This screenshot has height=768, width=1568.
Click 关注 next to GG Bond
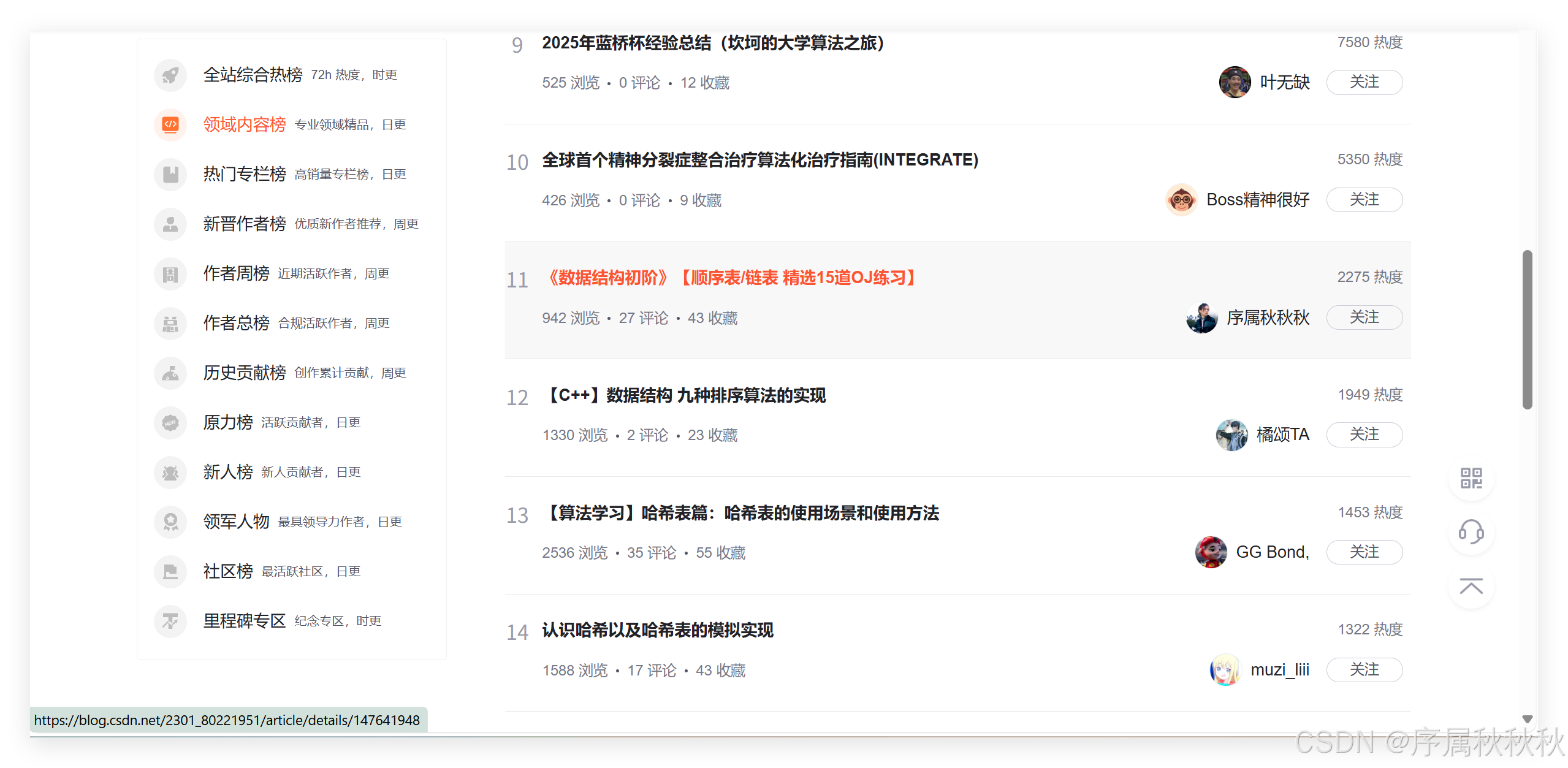1364,552
